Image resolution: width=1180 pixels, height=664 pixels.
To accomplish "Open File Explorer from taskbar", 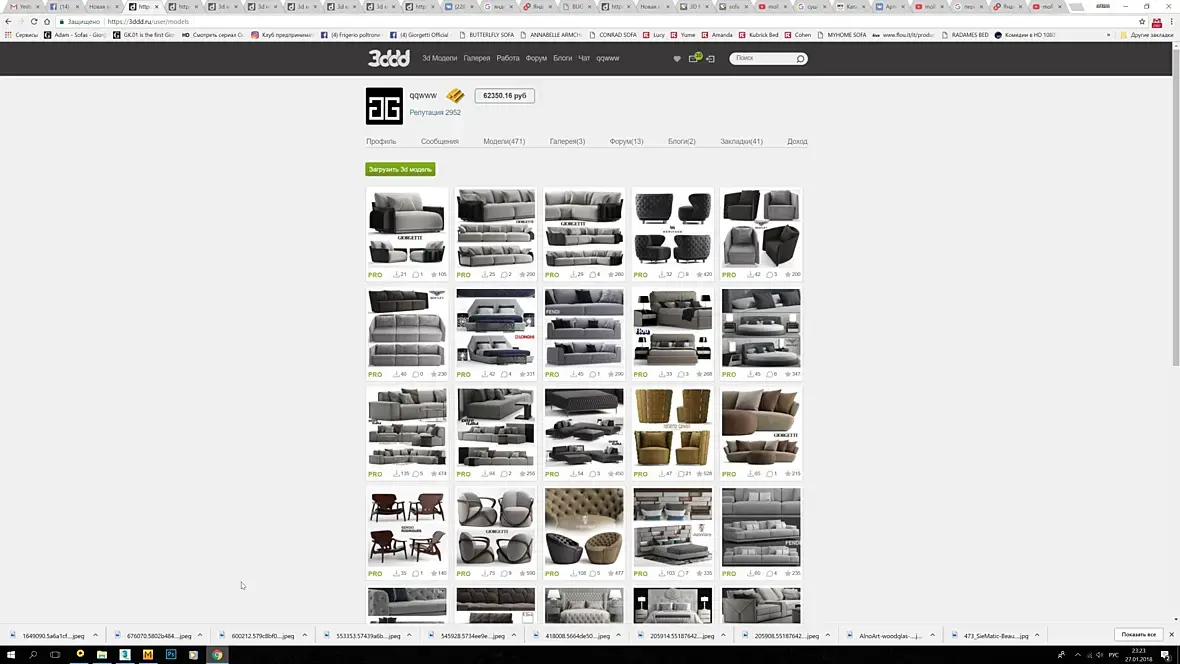I will click(x=102, y=655).
